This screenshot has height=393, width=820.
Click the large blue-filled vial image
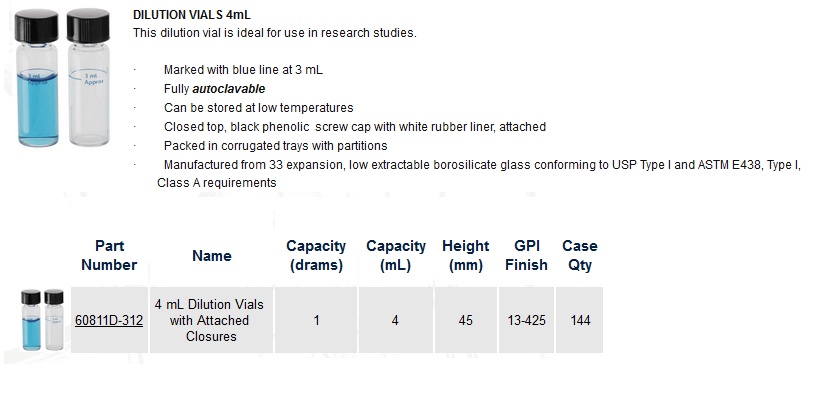pos(37,77)
